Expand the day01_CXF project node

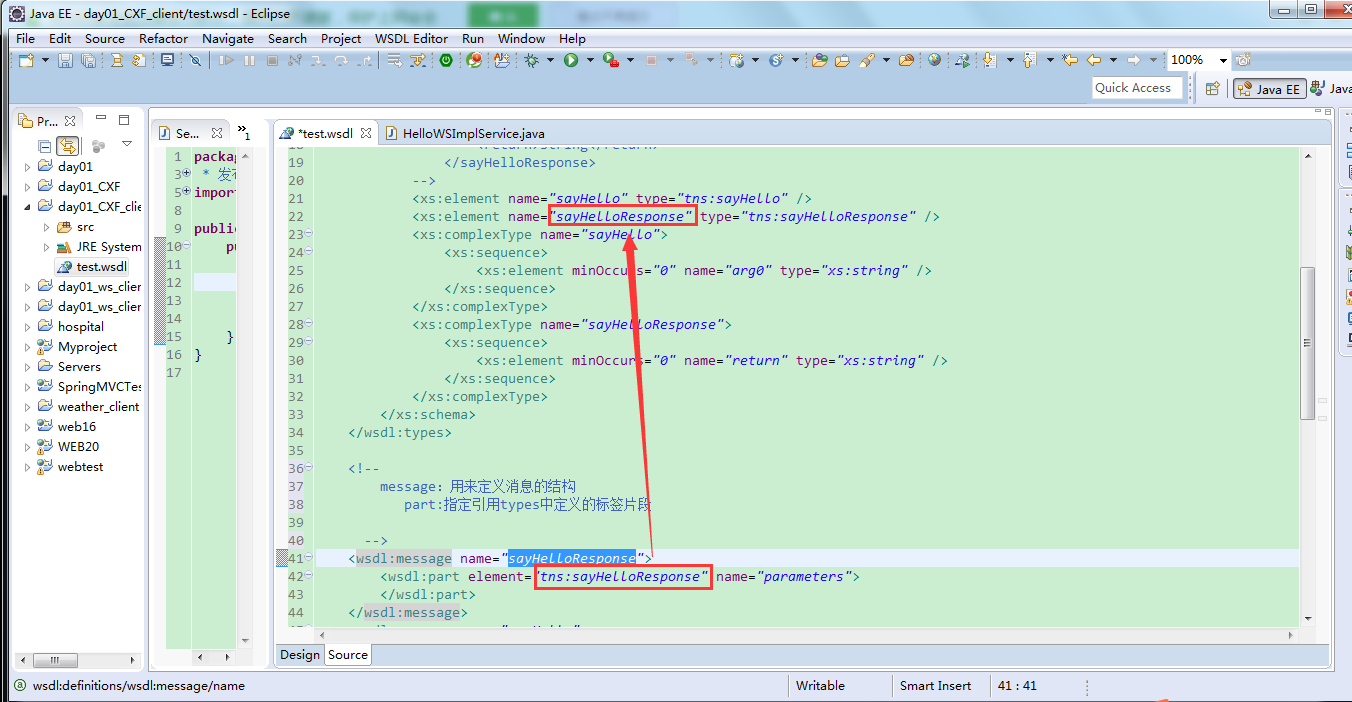[x=27, y=187]
